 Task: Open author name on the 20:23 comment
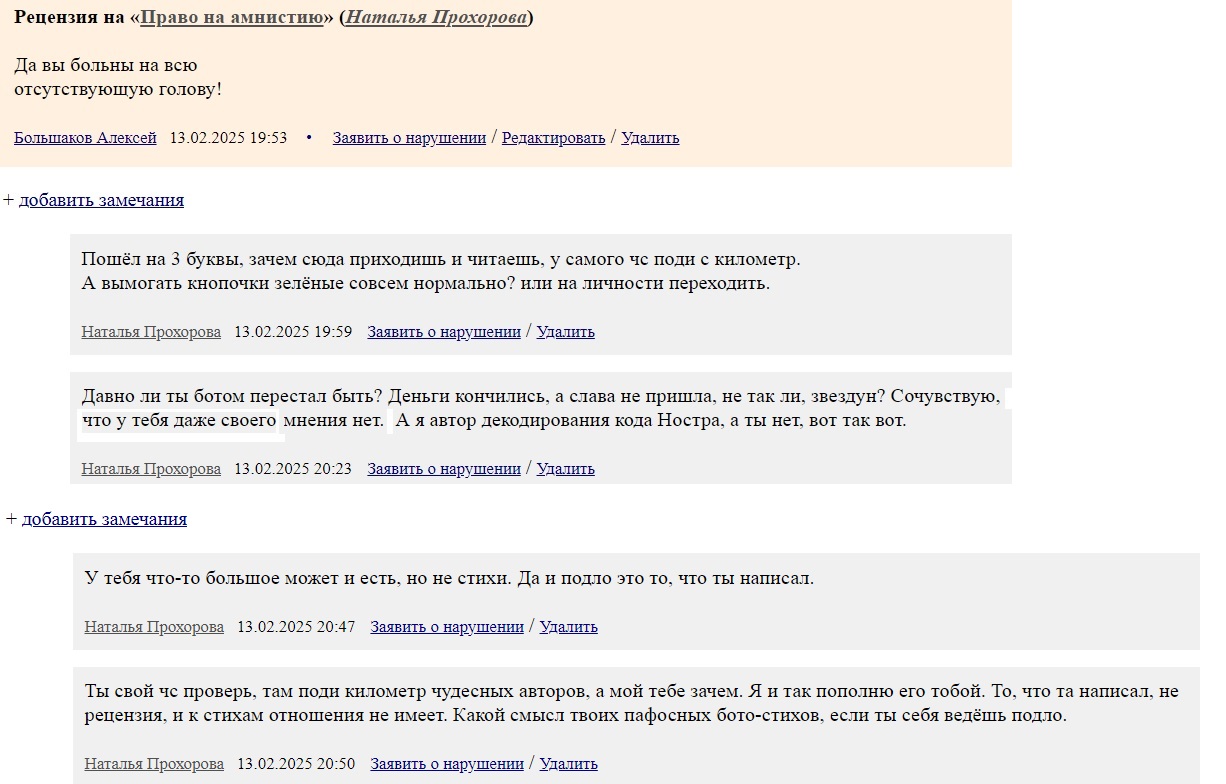pos(151,469)
